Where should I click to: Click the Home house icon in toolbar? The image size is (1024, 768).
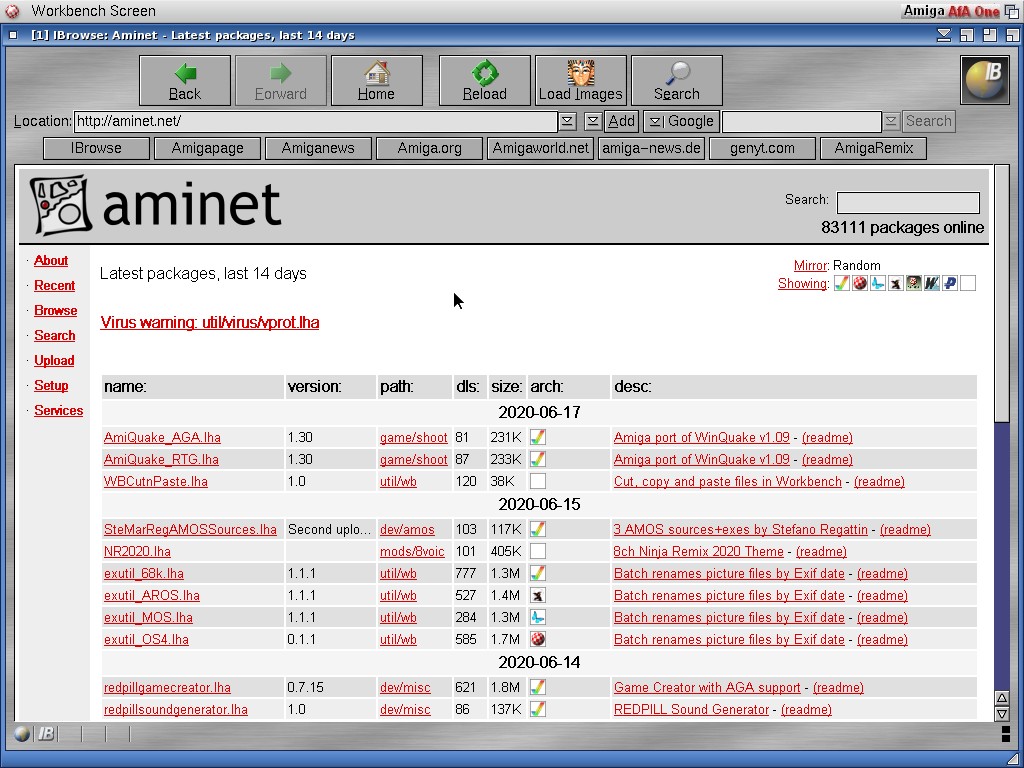point(376,80)
